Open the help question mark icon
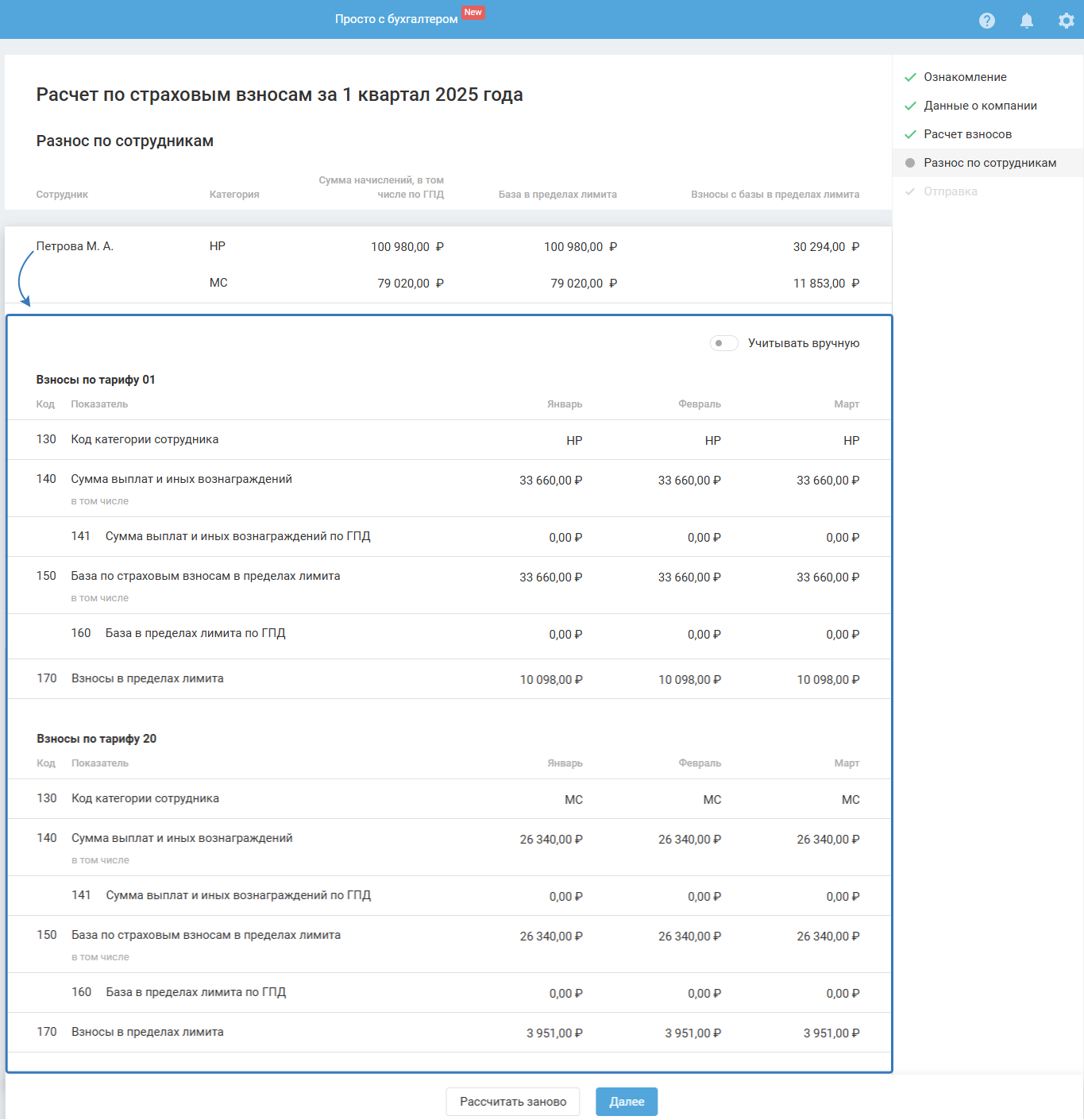Image resolution: width=1084 pixels, height=1120 pixels. coord(986,21)
